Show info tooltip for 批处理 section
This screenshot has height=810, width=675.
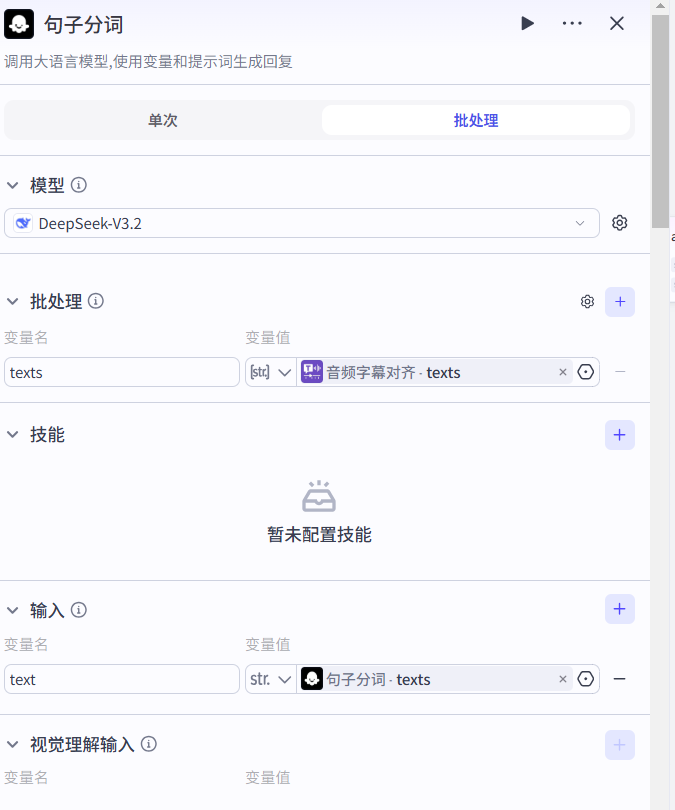point(96,301)
